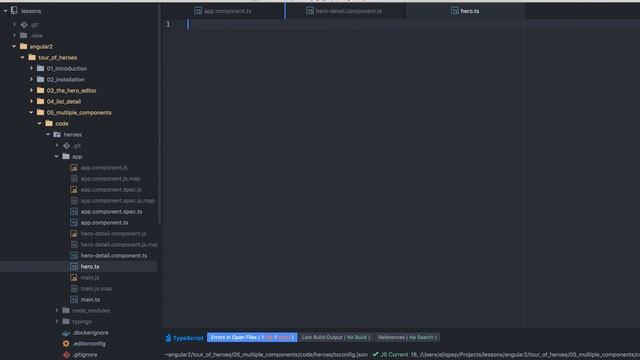640x360 pixels.
Task: Click the JS icon of hero-detail.component.js
Action: point(74,234)
